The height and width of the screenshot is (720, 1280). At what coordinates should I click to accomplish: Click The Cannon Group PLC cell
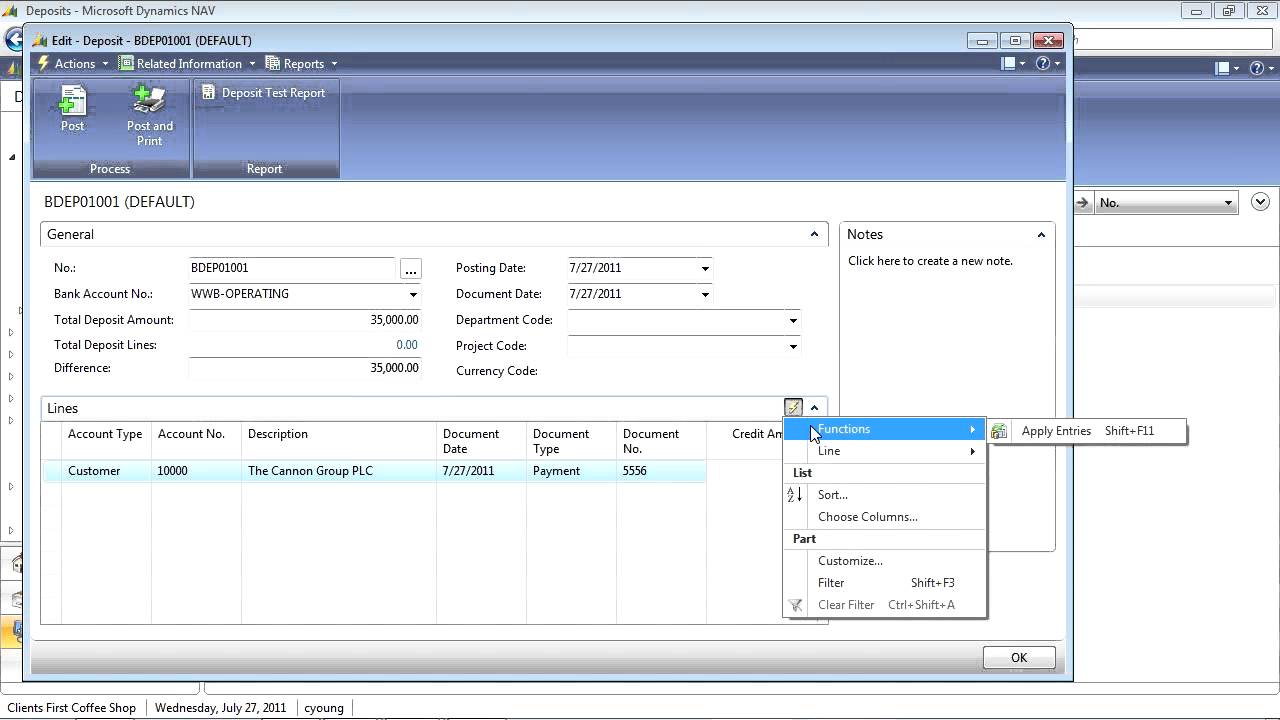[x=339, y=471]
